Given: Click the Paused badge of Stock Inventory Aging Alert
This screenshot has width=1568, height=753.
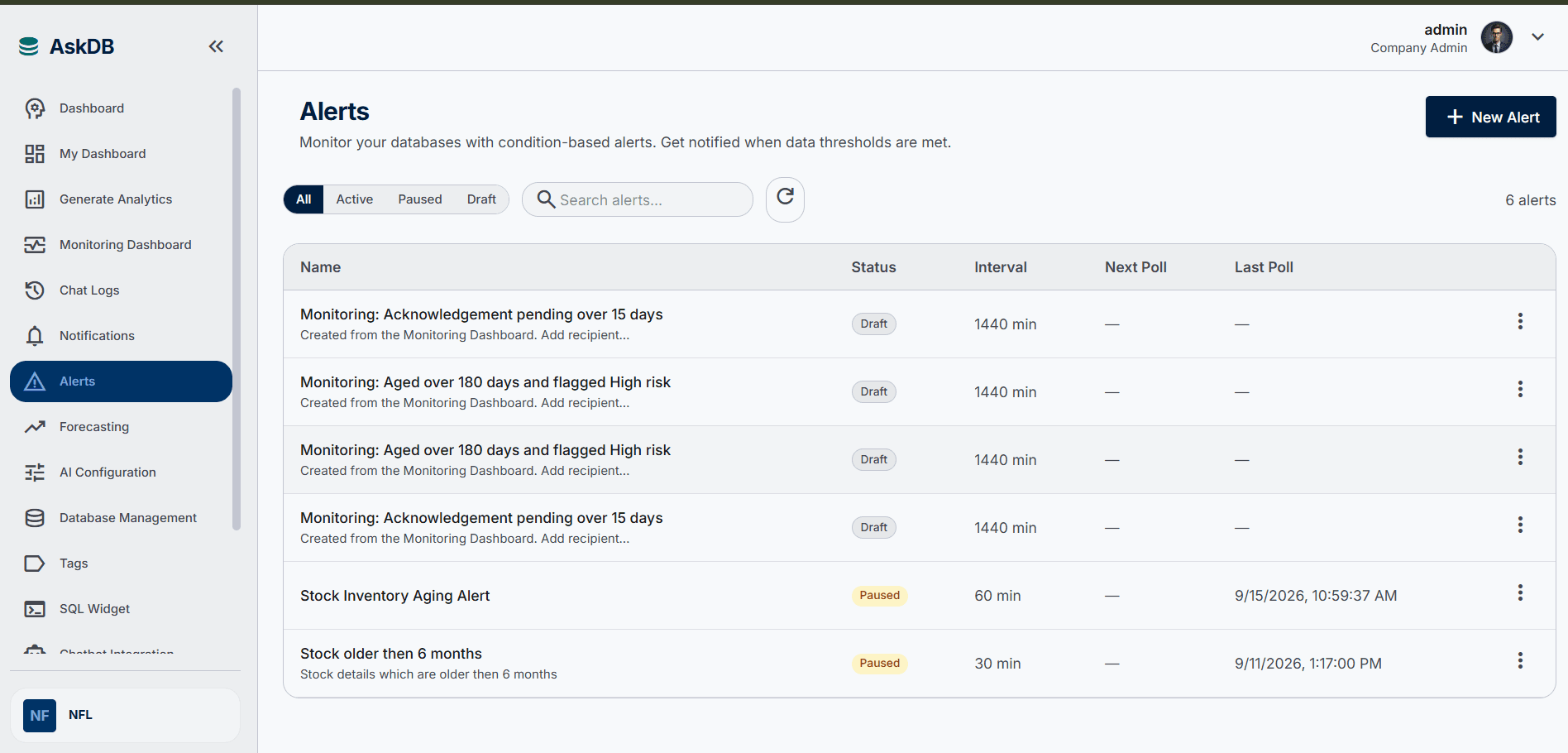Looking at the screenshot, I should tap(879, 596).
